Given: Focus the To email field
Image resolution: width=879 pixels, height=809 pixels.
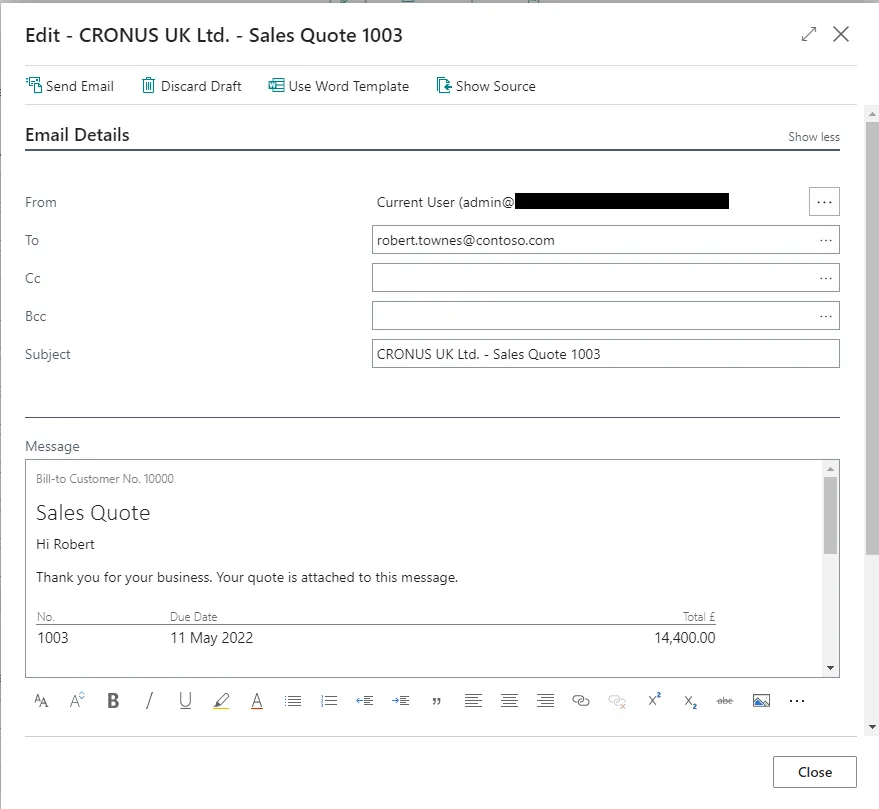Looking at the screenshot, I should [605, 240].
